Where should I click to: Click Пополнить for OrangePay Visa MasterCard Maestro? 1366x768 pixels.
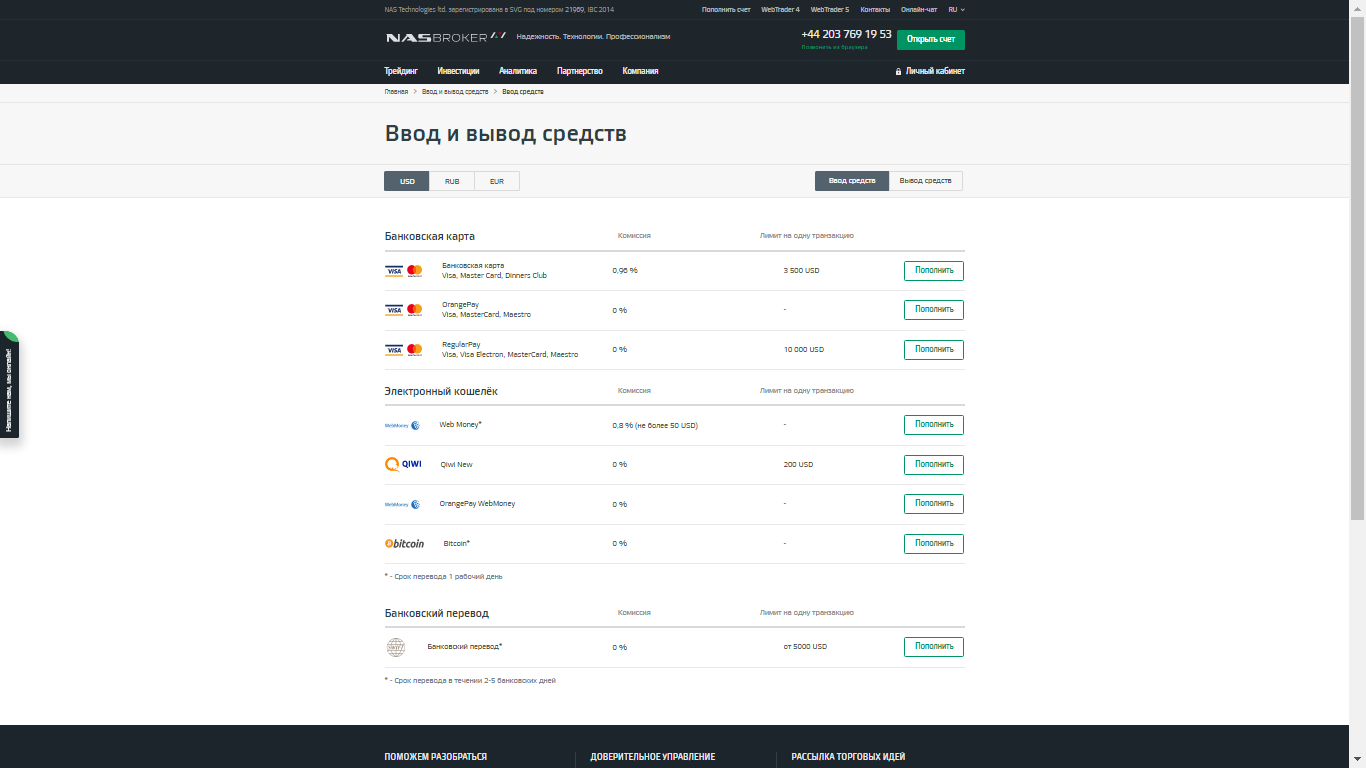click(x=934, y=310)
